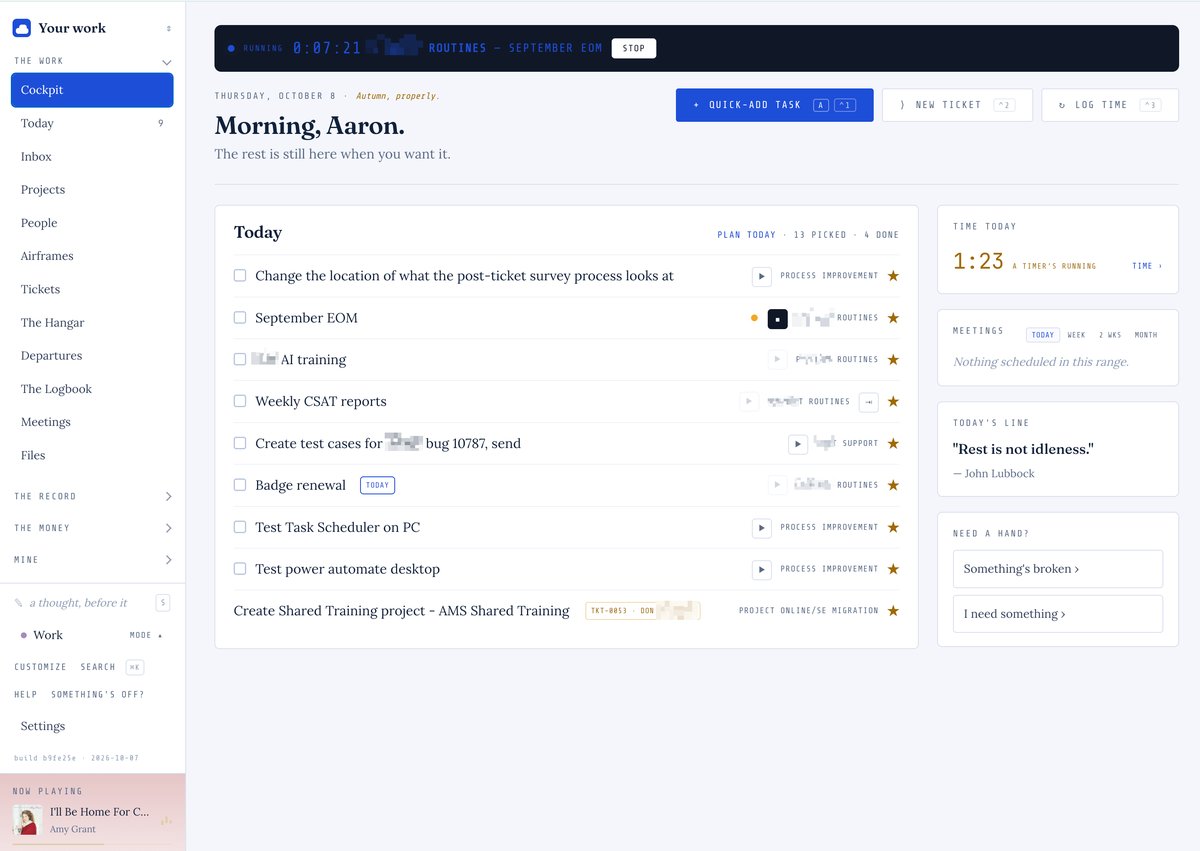
Task: Expand The Record section
Action: coord(168,497)
